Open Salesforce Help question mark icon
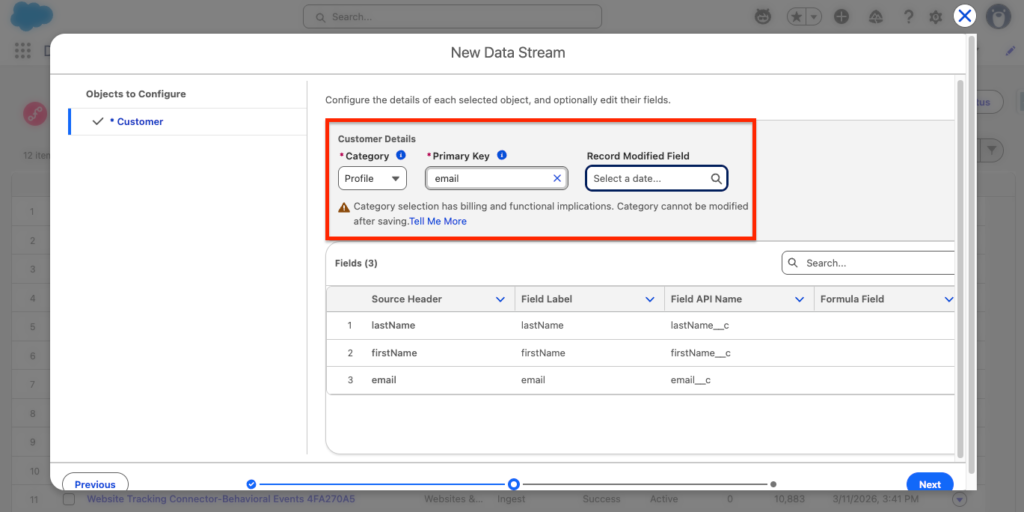Screen dimensions: 1024x512 [908, 17]
